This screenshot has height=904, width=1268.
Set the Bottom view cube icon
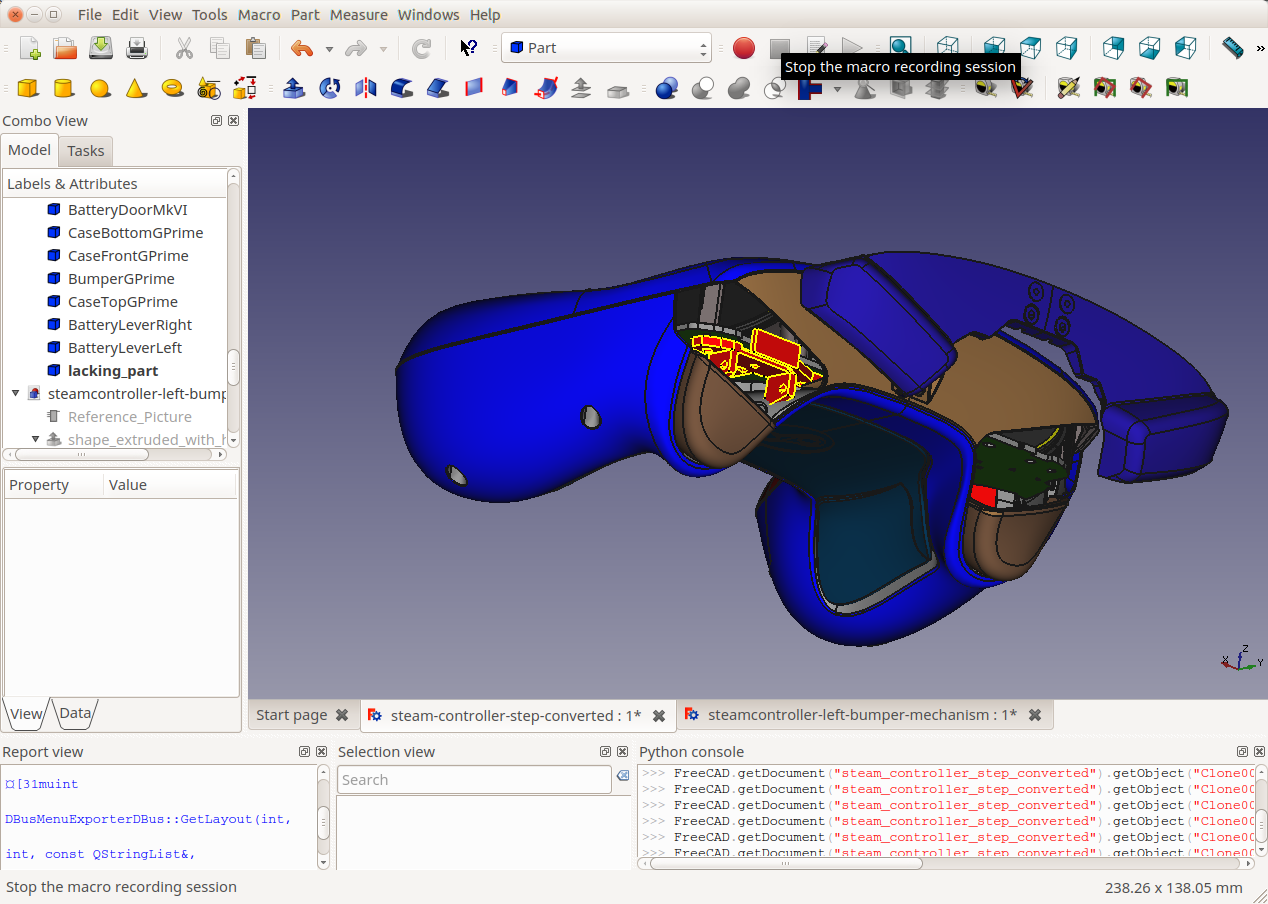pyautogui.click(x=1149, y=47)
